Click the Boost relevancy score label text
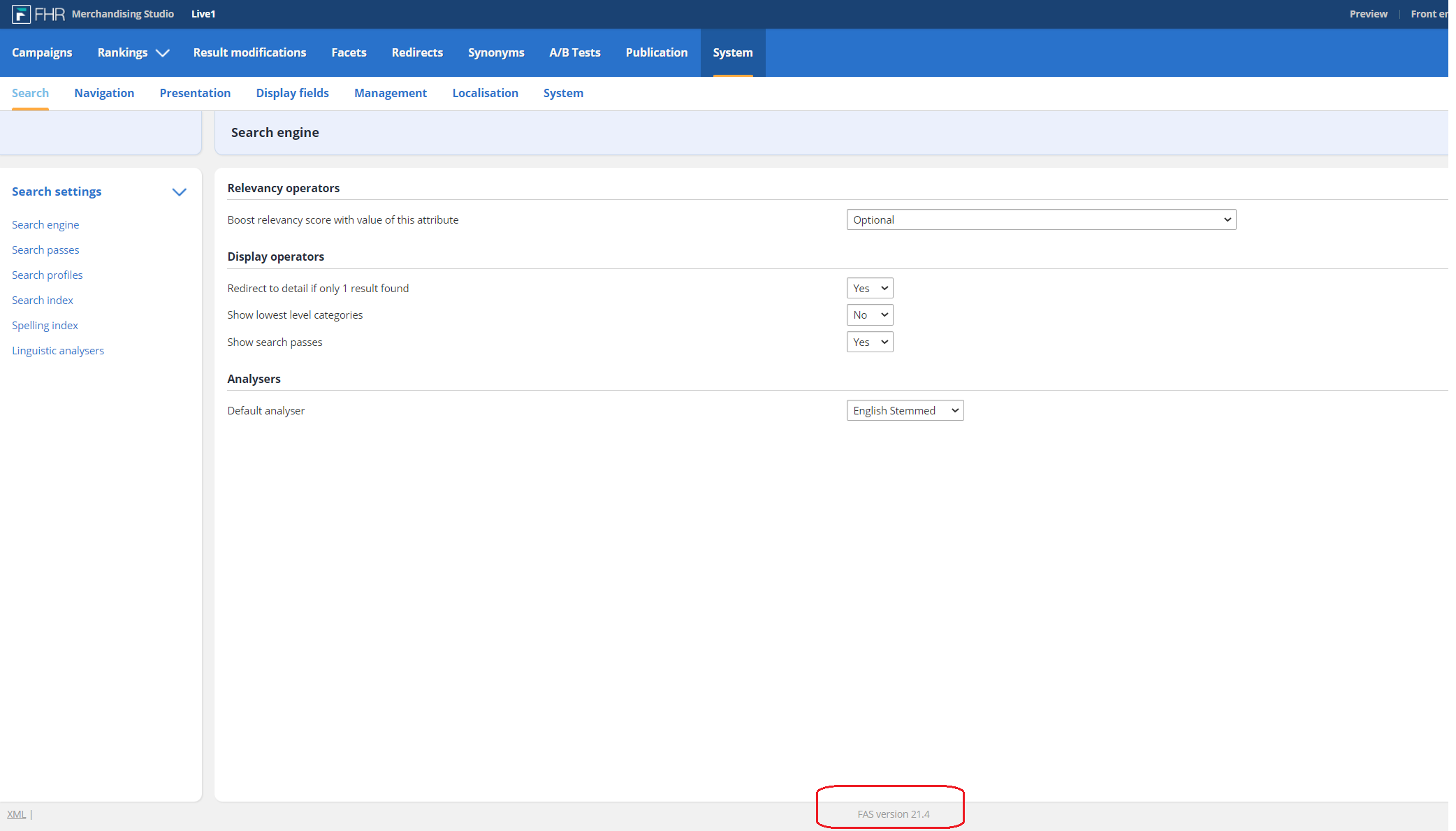The image size is (1456, 831). [343, 219]
